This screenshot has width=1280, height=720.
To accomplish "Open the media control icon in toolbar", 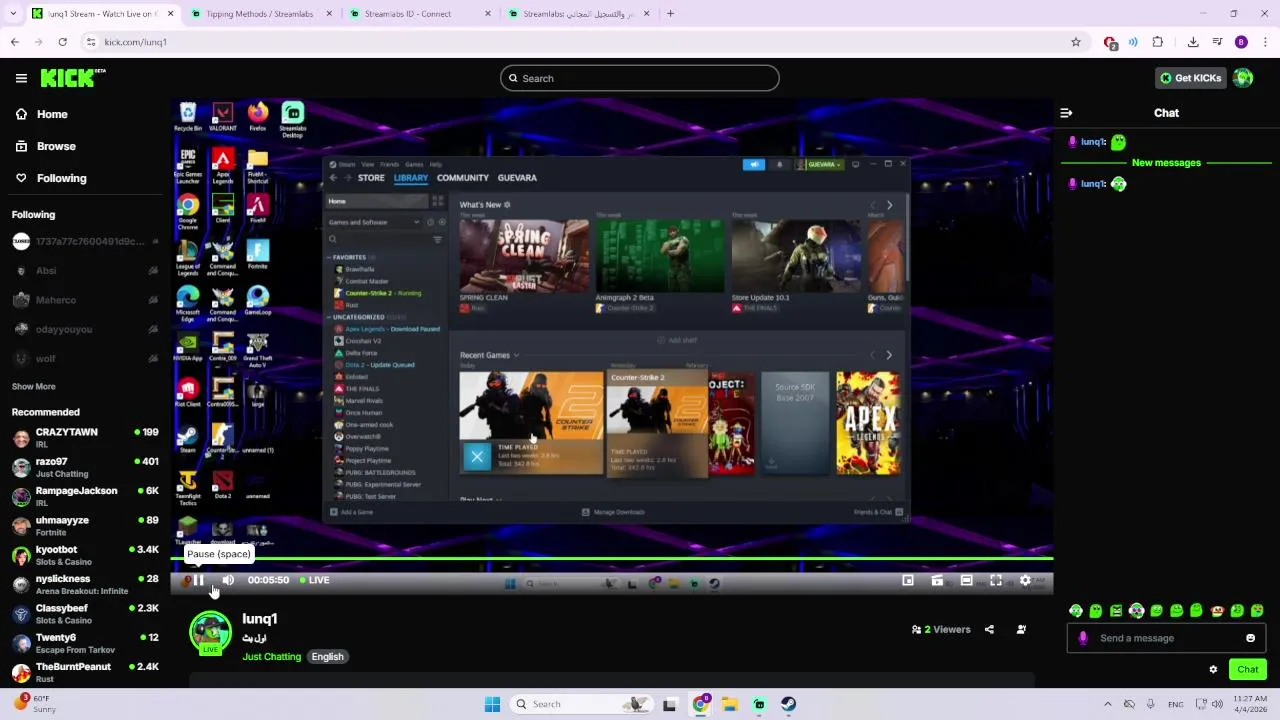I will coord(1217,42).
